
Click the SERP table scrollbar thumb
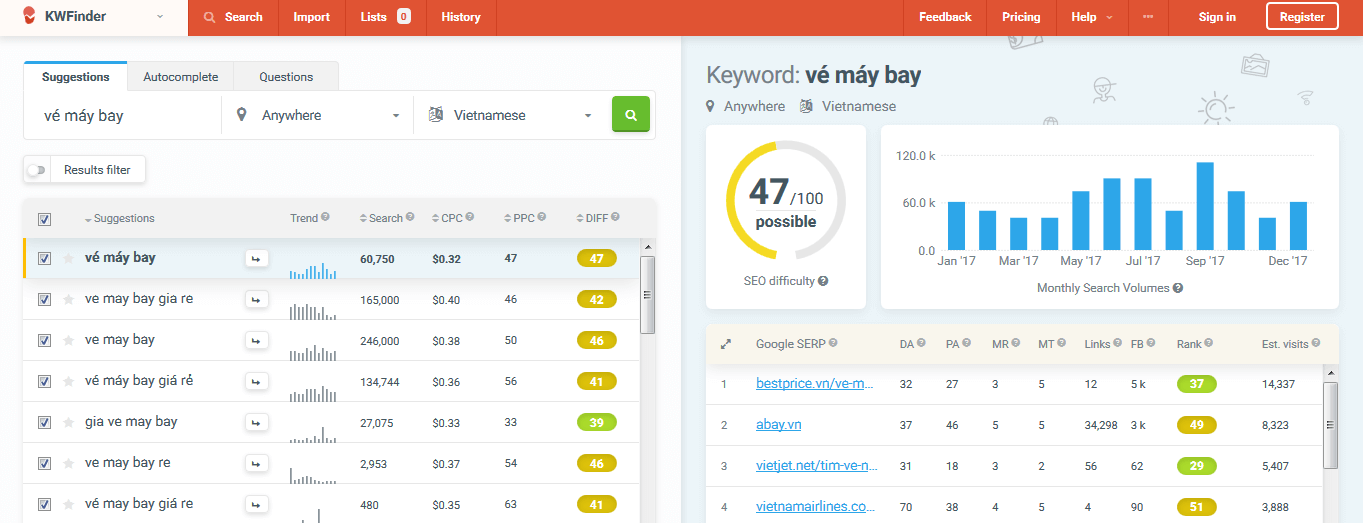1330,425
